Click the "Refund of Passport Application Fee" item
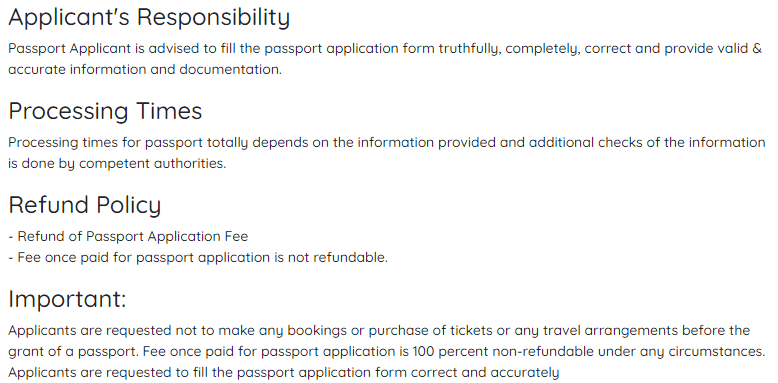Viewport: 778px width, 383px height. tap(128, 236)
